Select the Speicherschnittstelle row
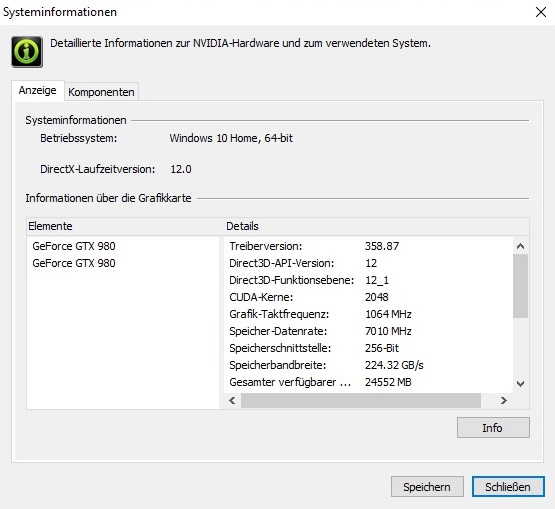The image size is (555, 509). 368,348
